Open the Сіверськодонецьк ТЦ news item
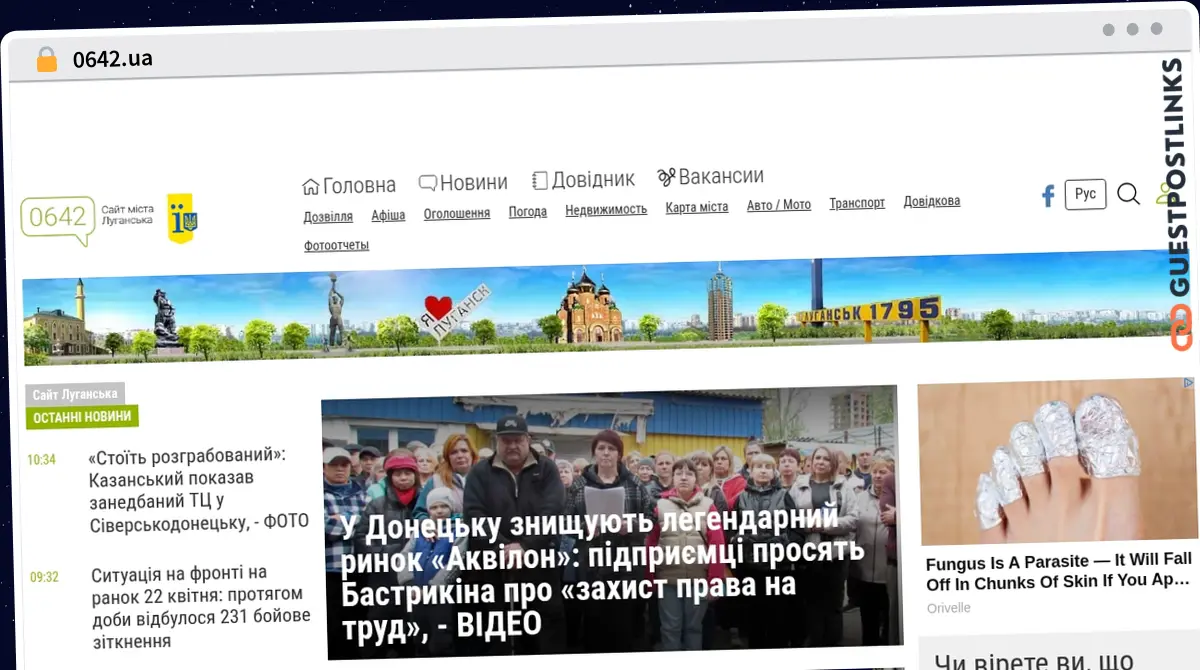Viewport: 1200px width, 670px height. point(199,488)
